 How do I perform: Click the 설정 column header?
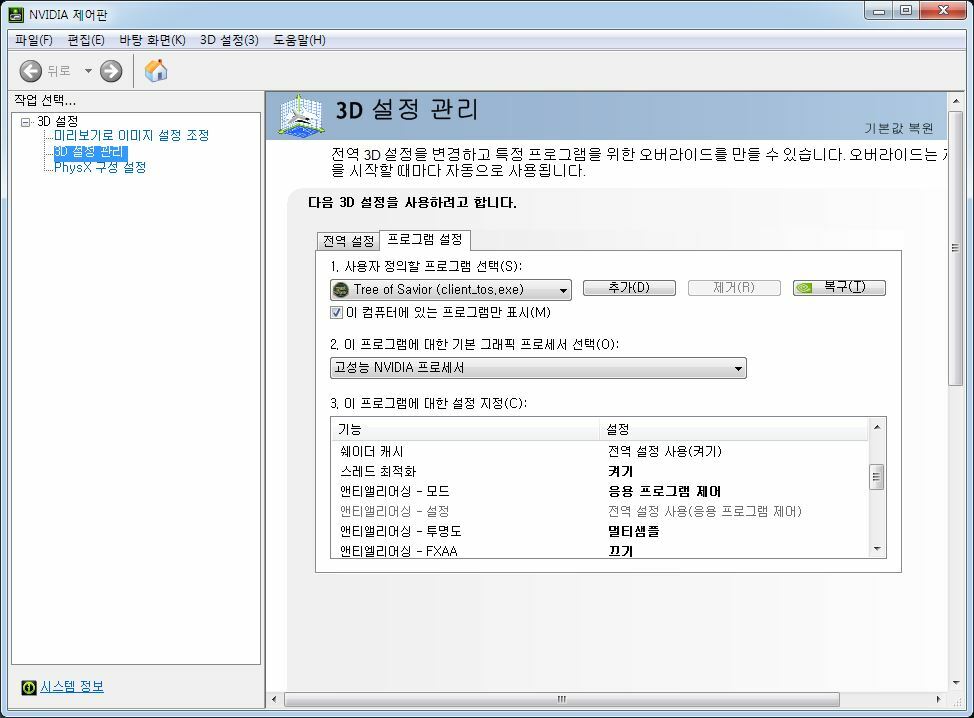click(x=734, y=429)
